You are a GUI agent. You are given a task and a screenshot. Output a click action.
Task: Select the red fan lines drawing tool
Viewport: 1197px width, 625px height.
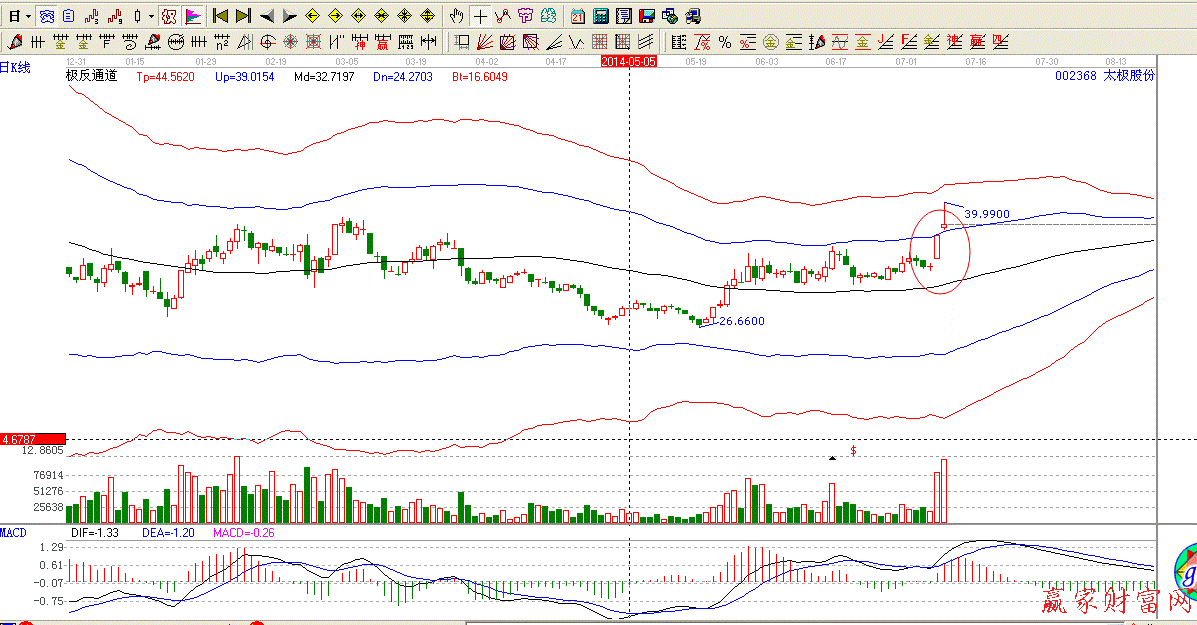(x=484, y=42)
